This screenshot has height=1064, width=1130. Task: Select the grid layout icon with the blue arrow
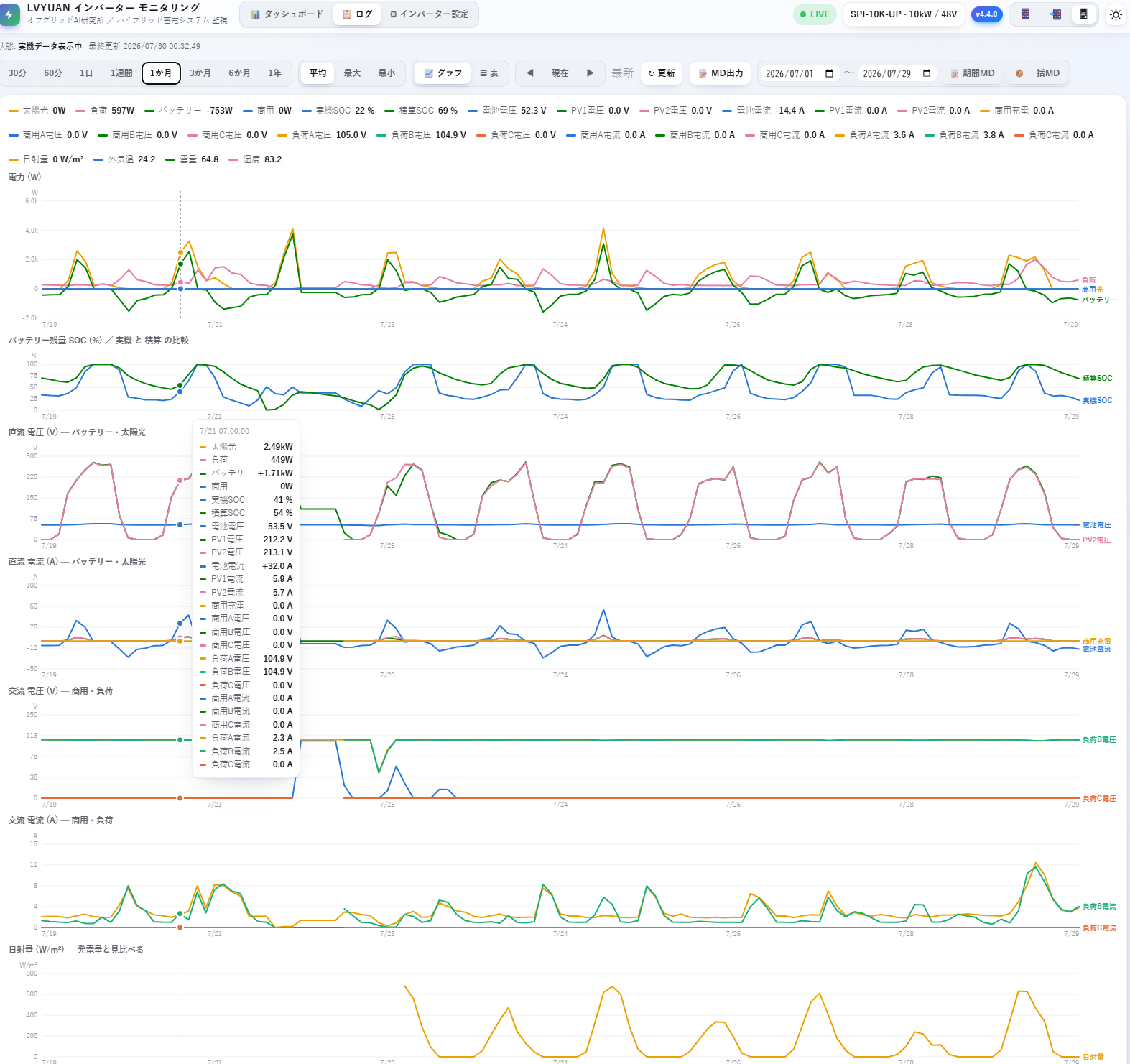1055,14
